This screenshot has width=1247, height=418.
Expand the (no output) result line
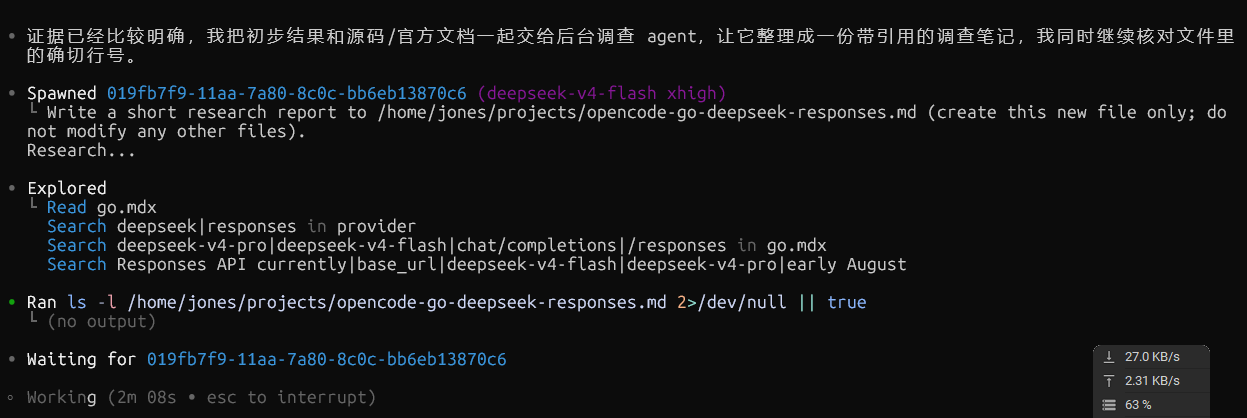click(101, 321)
